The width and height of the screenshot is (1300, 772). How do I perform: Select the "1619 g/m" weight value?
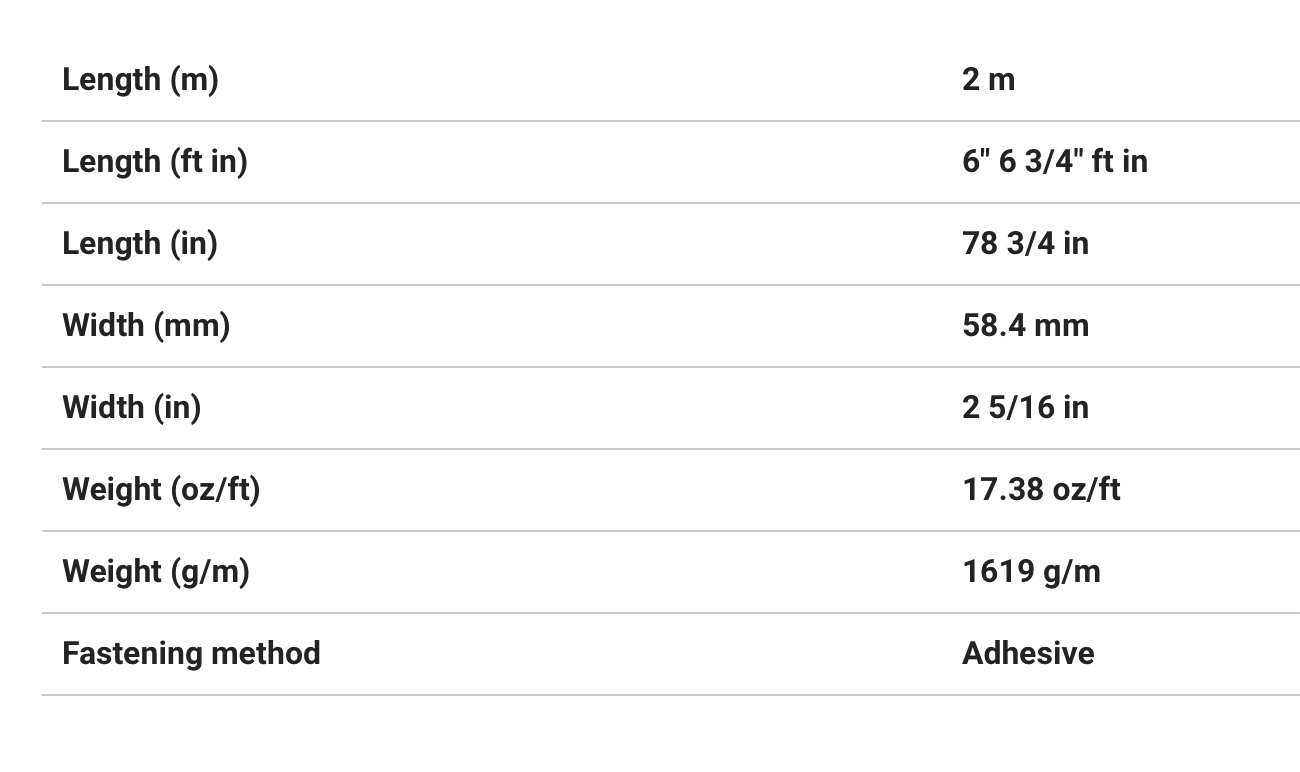pos(1031,571)
